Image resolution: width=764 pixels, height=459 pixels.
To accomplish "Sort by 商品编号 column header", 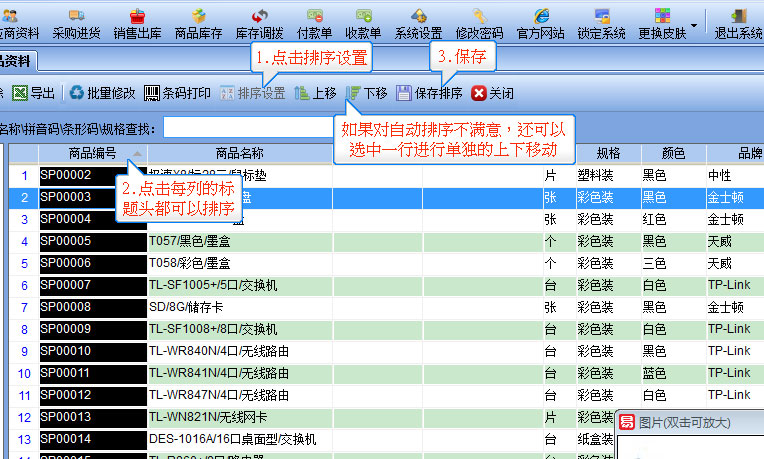I will (x=92, y=153).
